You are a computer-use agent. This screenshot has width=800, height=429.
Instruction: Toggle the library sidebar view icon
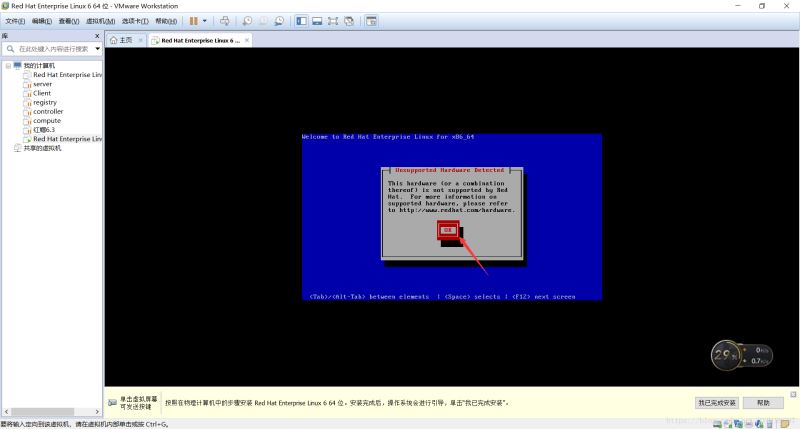pos(302,21)
